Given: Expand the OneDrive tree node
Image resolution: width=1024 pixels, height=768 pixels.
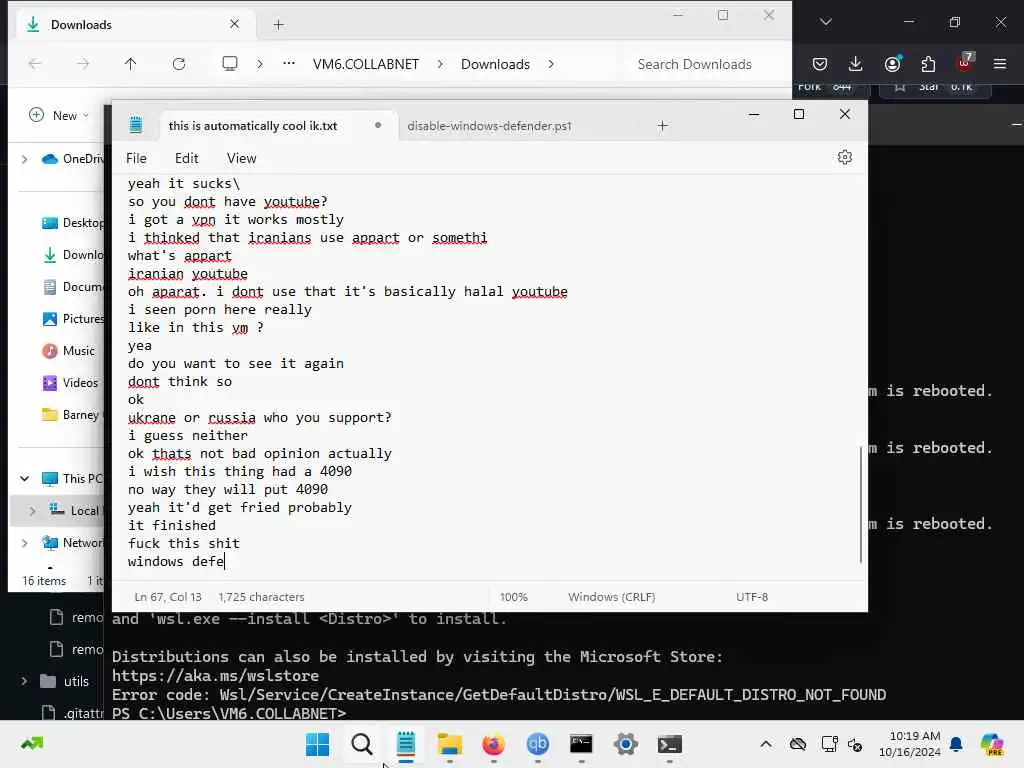Looking at the screenshot, I should 25,159.
